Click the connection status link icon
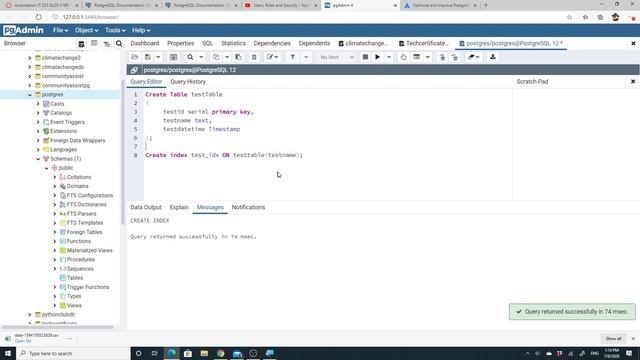The image size is (640, 360). click(134, 70)
